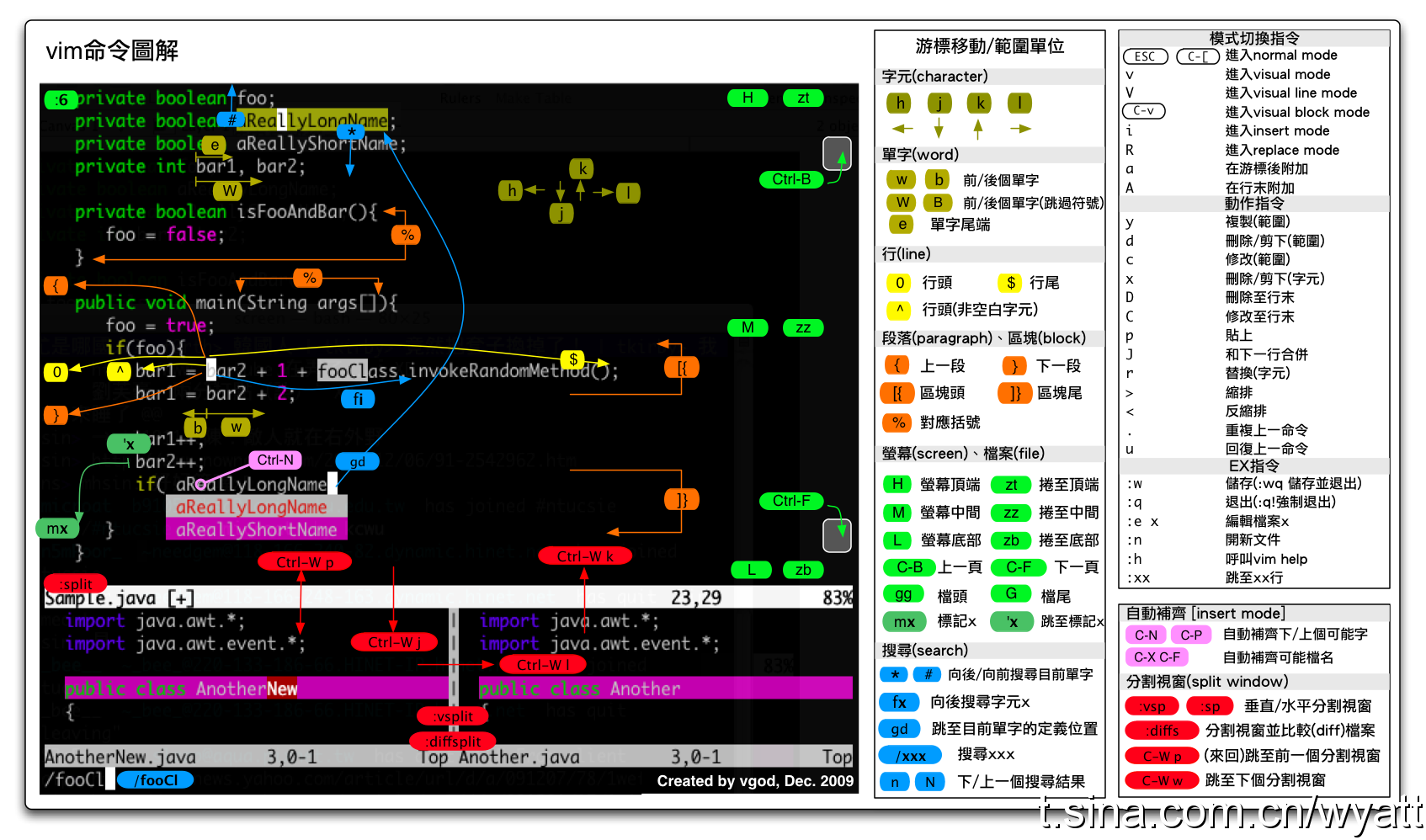This screenshot has height=840, width=1426.
Task: Select the [{ badge beside 區塊頭
Action: click(897, 393)
